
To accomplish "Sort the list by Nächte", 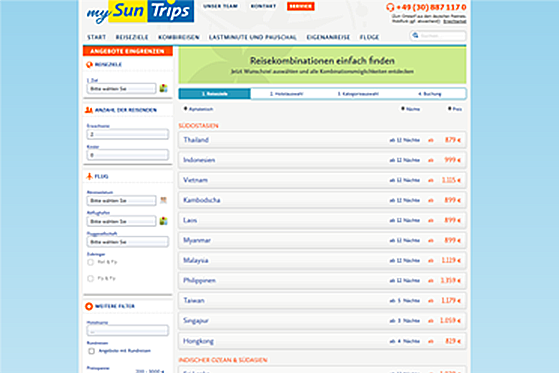I will 411,109.
